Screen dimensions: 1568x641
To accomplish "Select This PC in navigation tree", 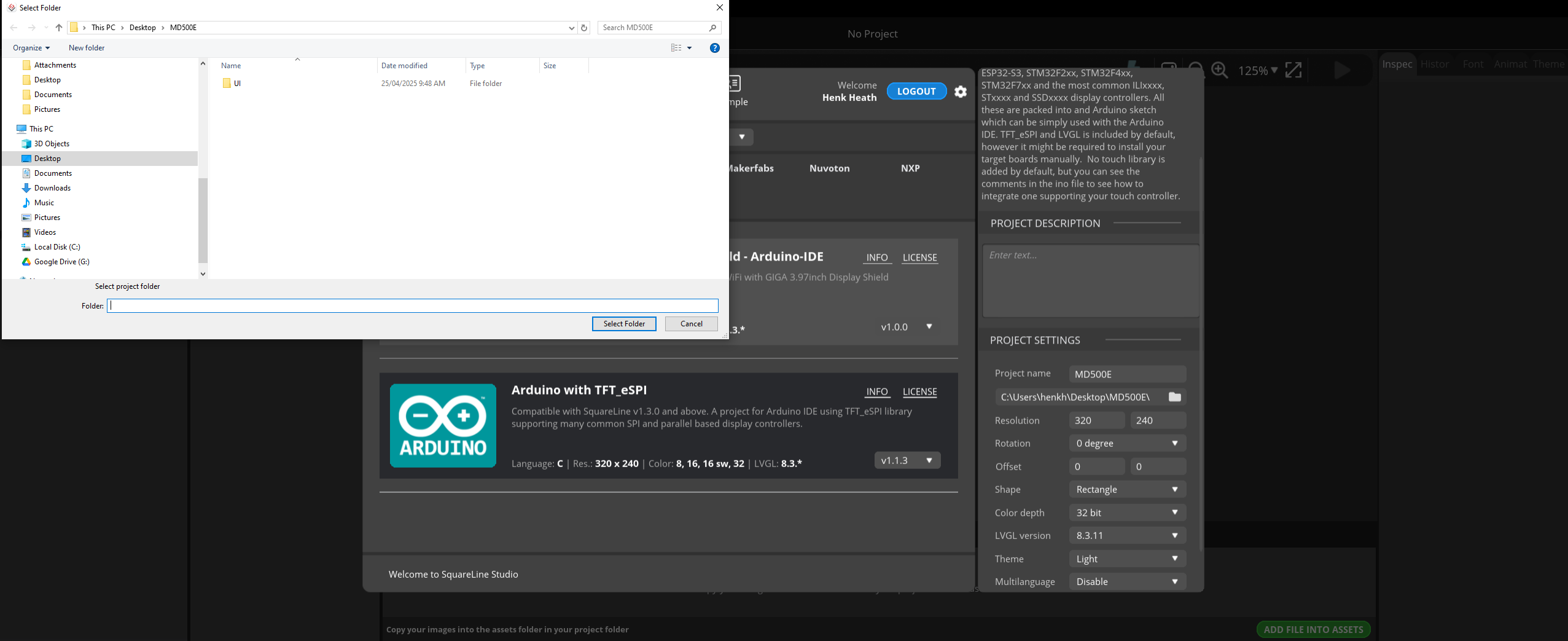I will (41, 129).
